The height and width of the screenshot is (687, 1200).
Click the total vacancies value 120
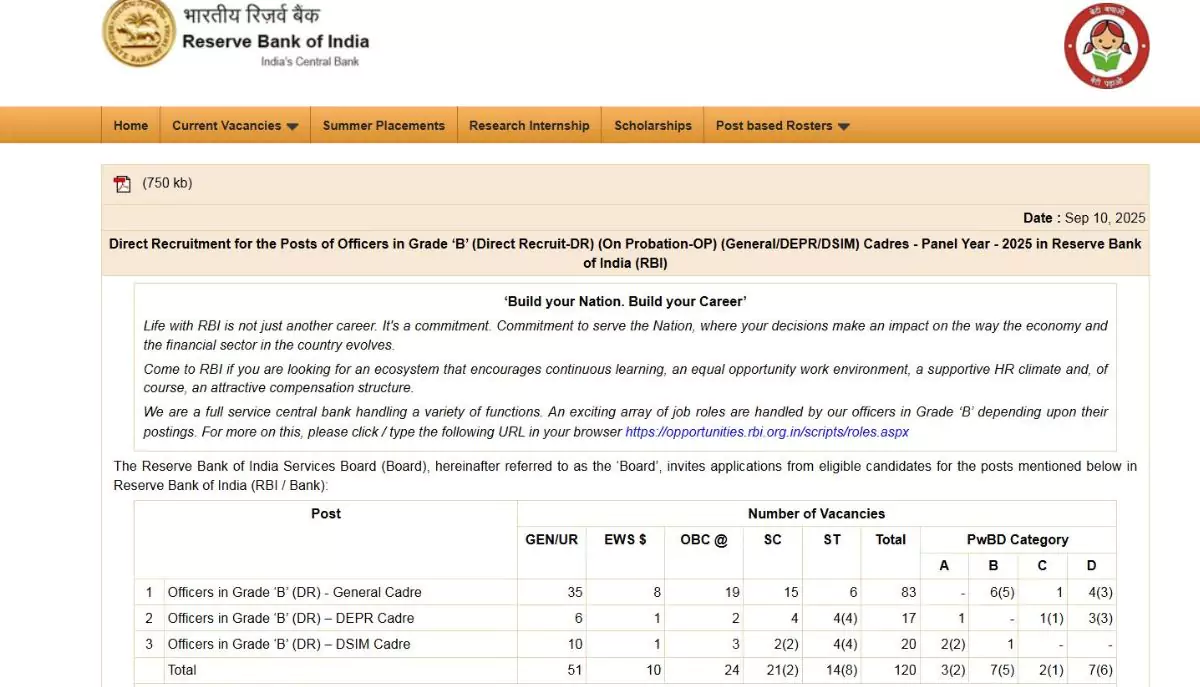coord(905,670)
